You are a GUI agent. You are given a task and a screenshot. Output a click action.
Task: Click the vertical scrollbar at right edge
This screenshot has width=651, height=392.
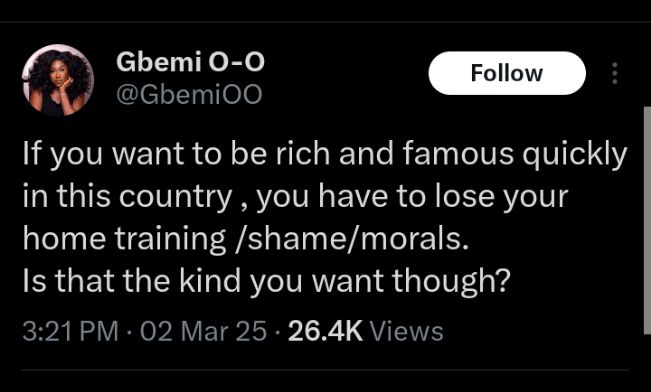647,220
